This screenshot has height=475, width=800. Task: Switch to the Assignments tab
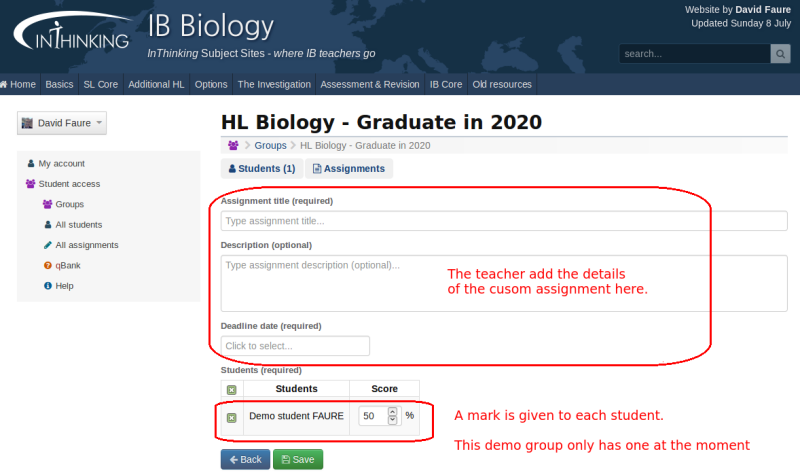pos(348,169)
